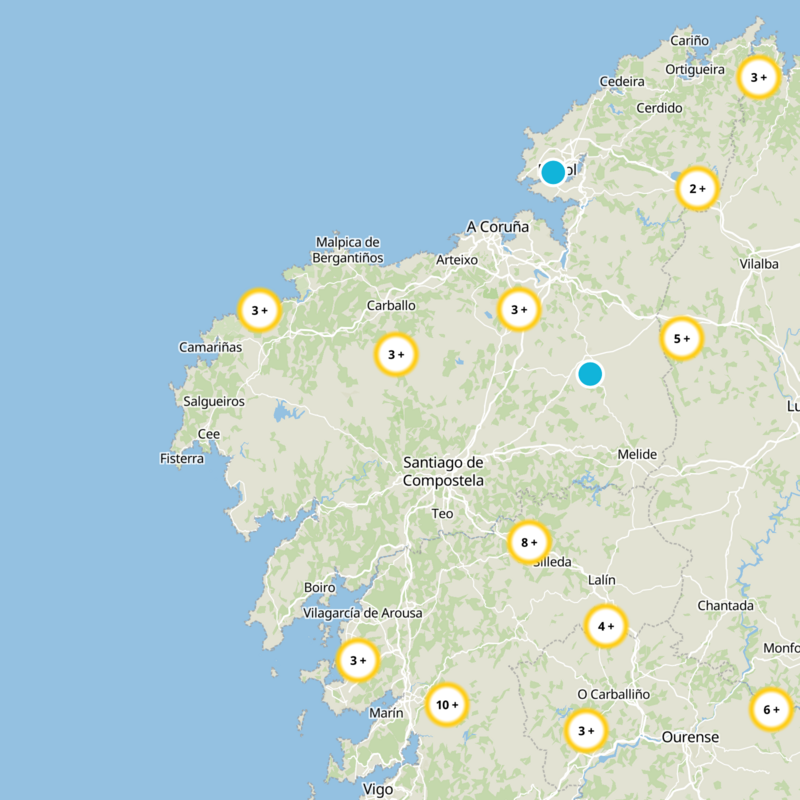Click the Cerdido label
Viewport: 800px width, 800px height.
pos(659,108)
